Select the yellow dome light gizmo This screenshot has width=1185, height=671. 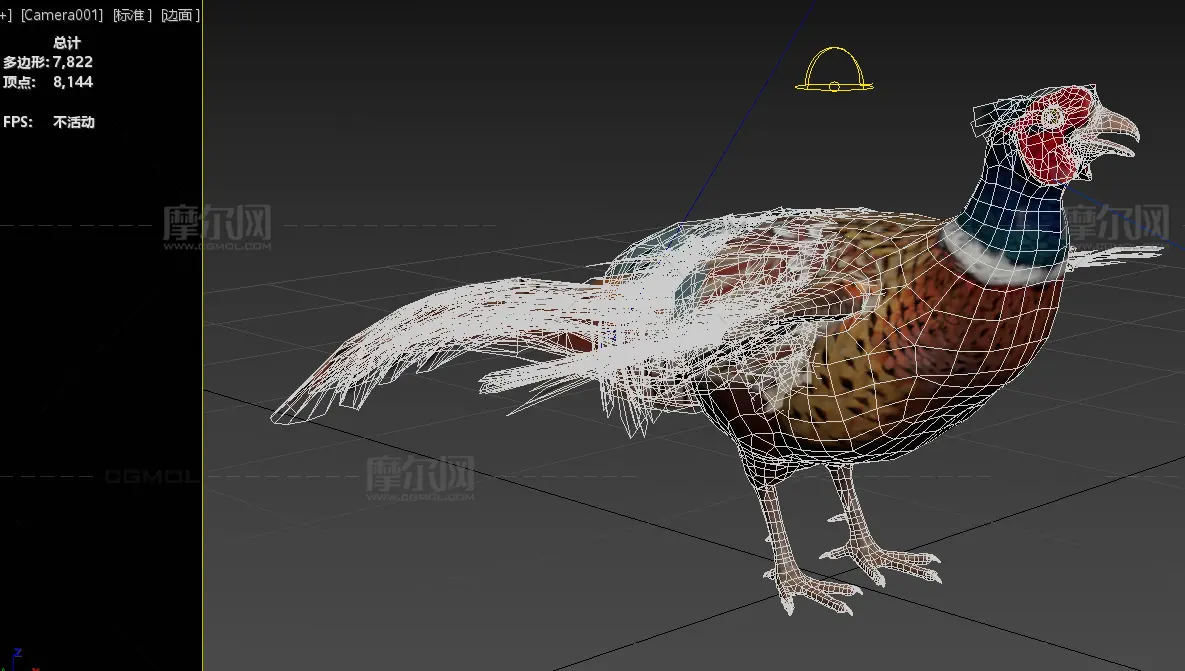coord(834,70)
